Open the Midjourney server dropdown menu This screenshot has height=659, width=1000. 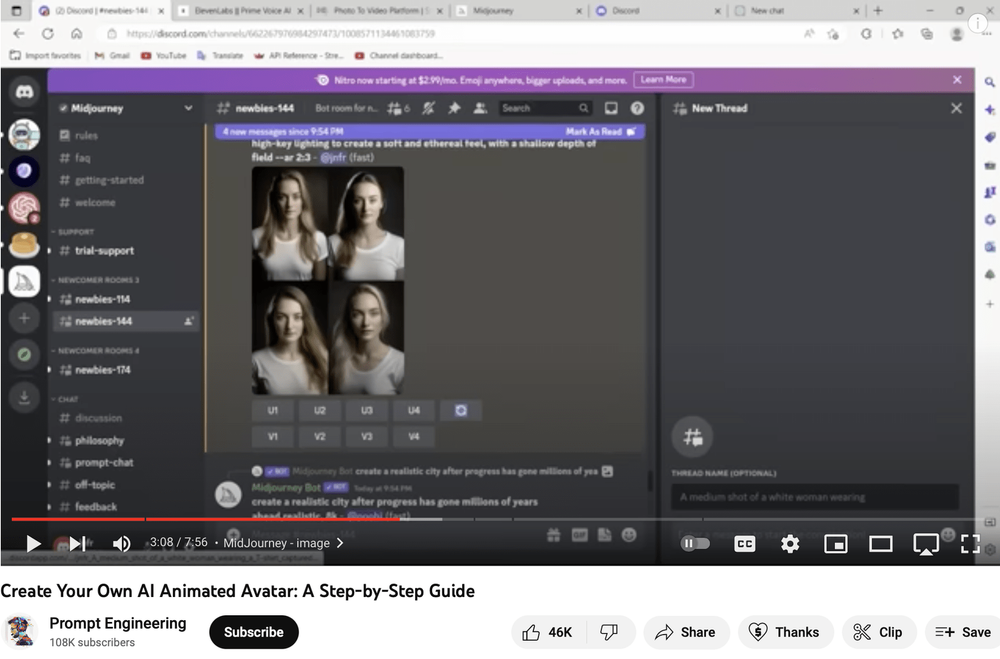tap(126, 108)
